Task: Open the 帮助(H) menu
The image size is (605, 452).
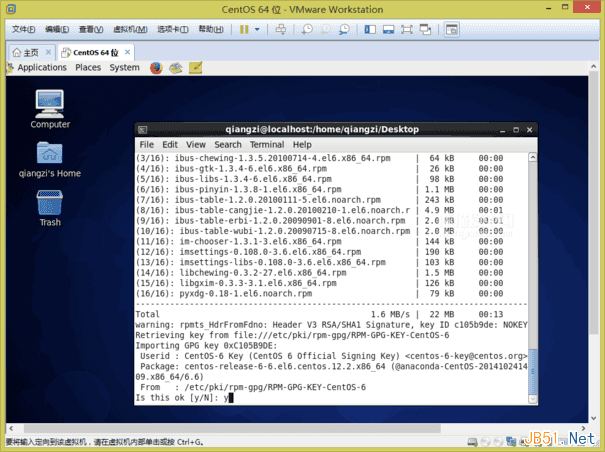Action: click(x=211, y=29)
